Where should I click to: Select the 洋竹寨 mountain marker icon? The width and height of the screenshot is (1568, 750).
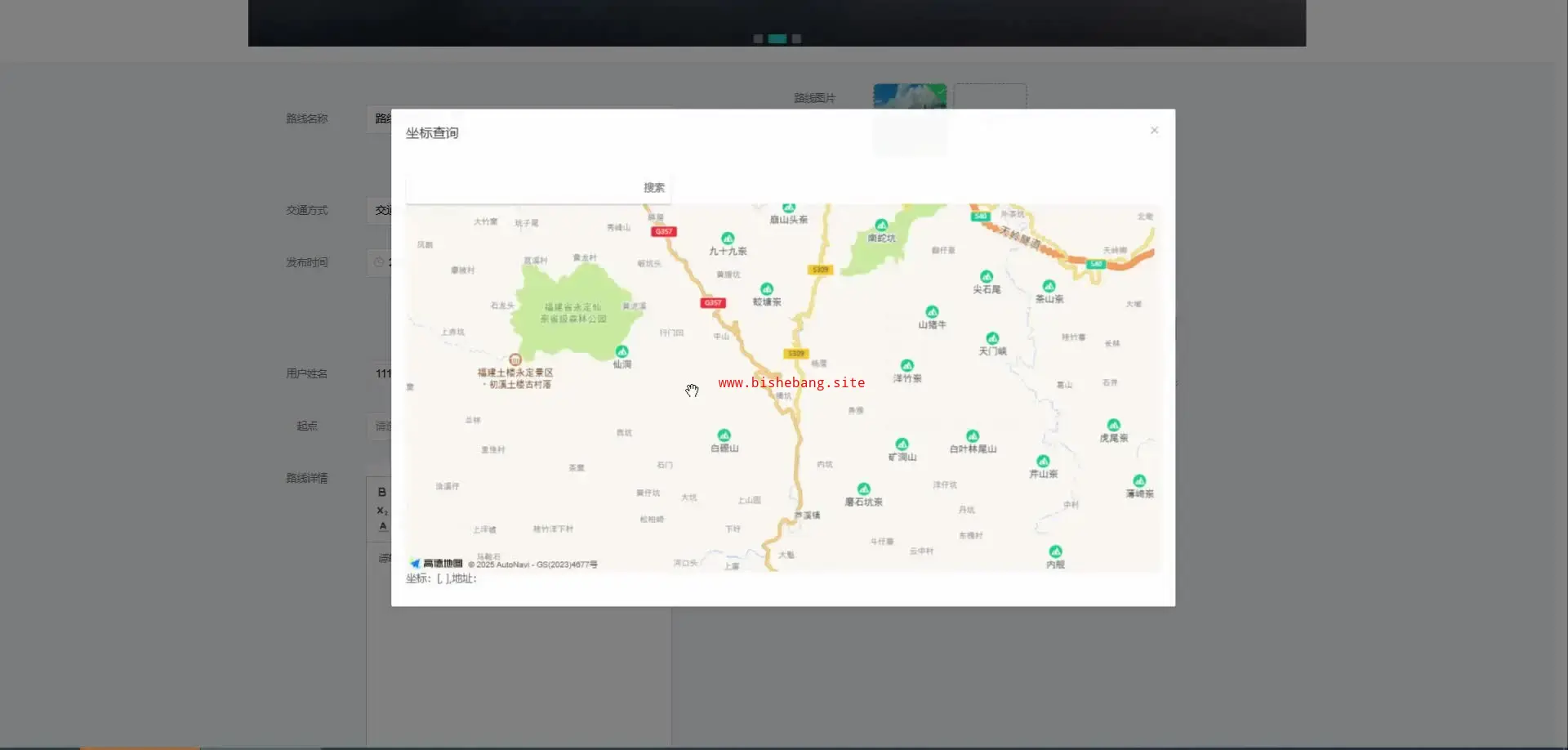pyautogui.click(x=906, y=365)
